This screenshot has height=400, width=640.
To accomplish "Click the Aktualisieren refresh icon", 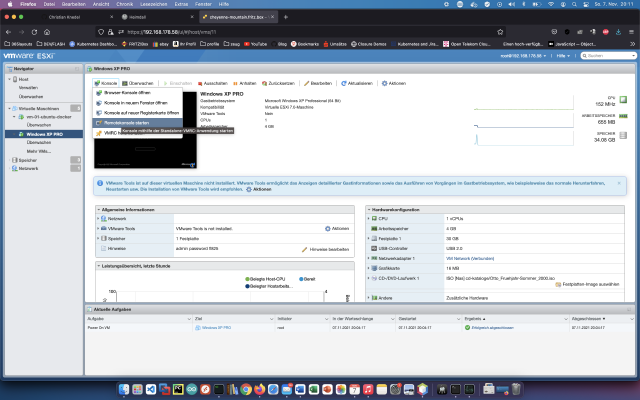I will tap(344, 83).
